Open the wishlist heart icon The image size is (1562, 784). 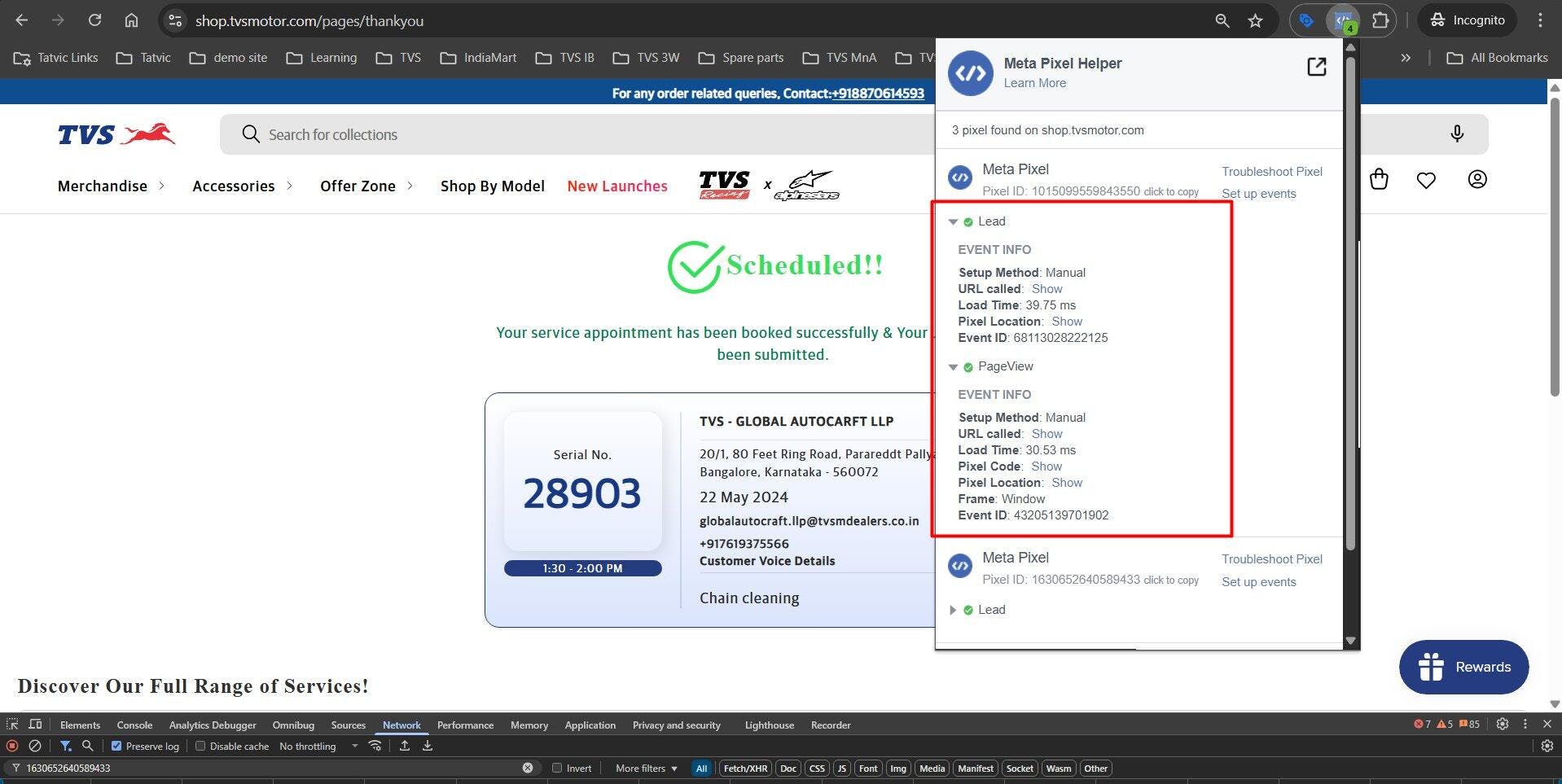[1425, 180]
